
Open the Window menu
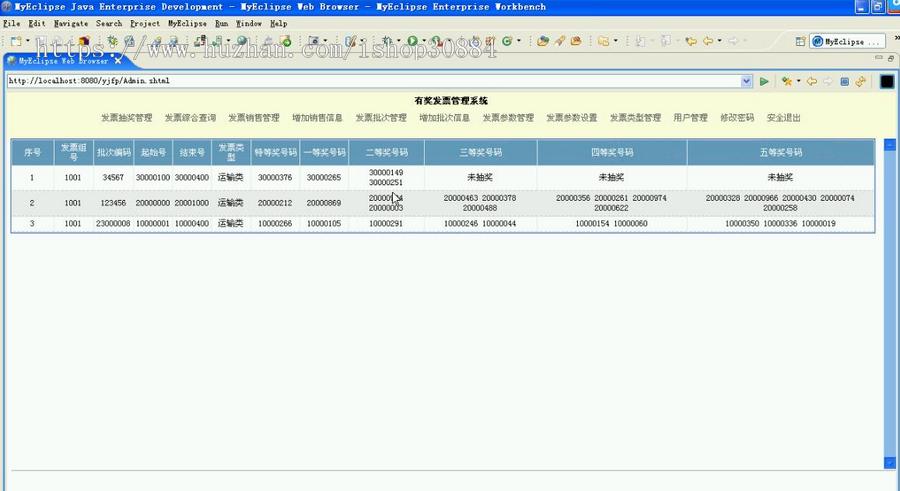pos(249,24)
